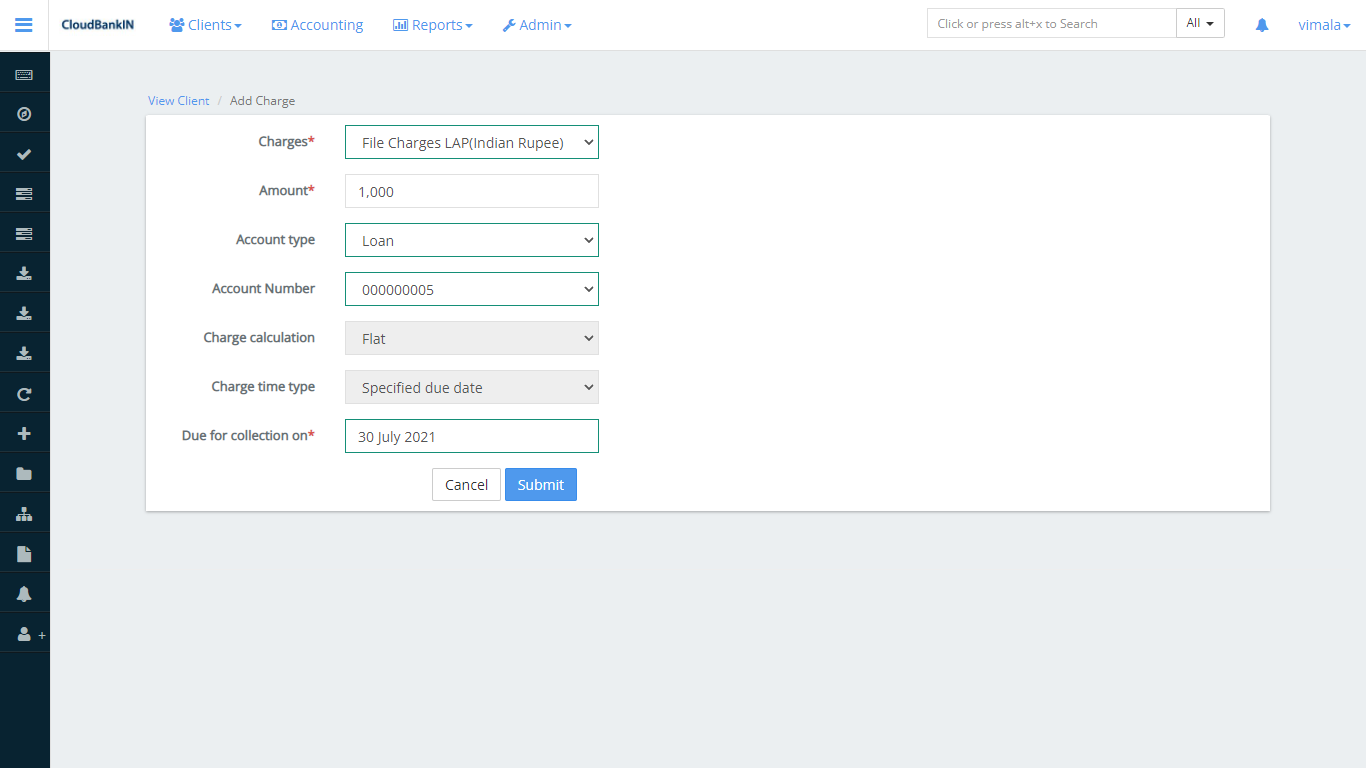
Task: Open the folder icon in sidebar
Action: coord(24,474)
